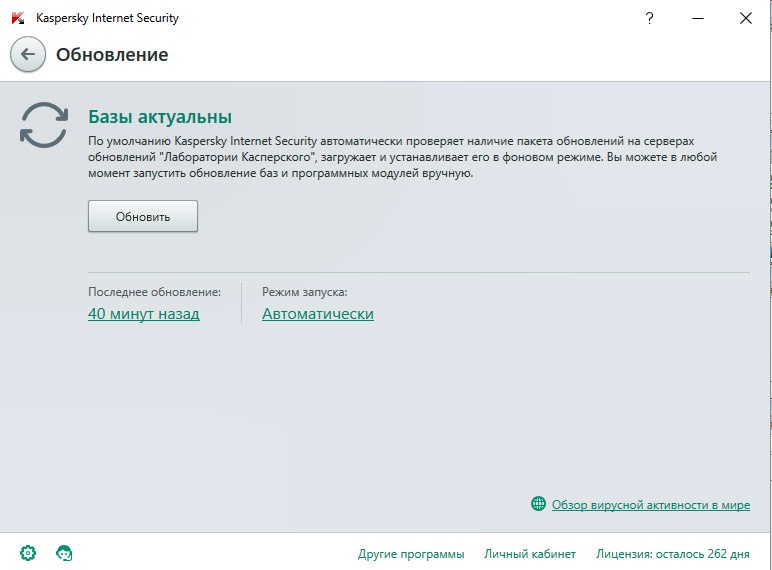Minimize the Kaspersky window
The height and width of the screenshot is (570, 772).
tap(698, 18)
